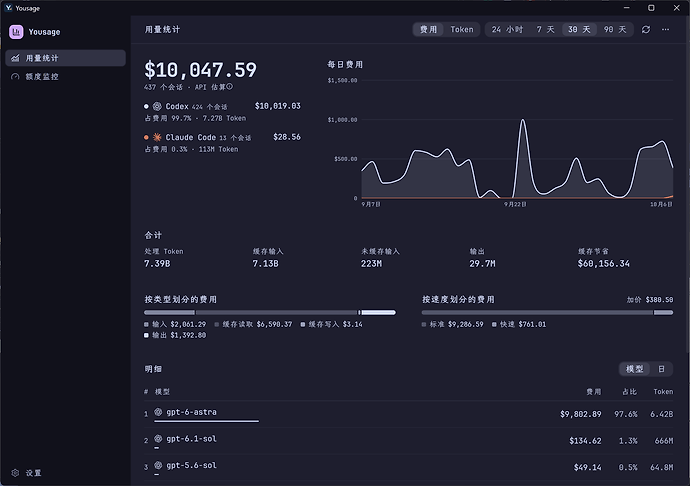Viewport: 690px width, 486px height.
Task: Click the 97.6% share cell
Action: pos(626,414)
